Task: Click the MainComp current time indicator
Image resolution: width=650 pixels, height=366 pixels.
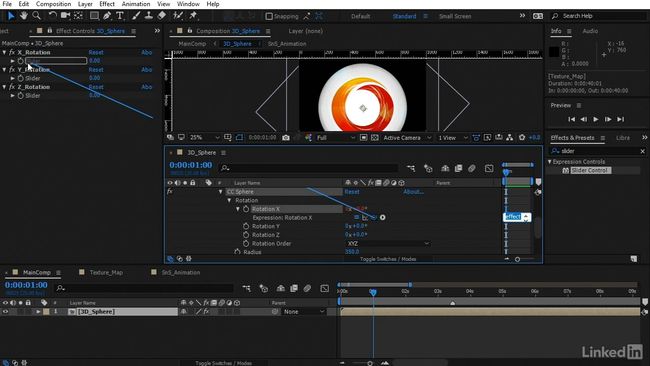Action: click(373, 292)
